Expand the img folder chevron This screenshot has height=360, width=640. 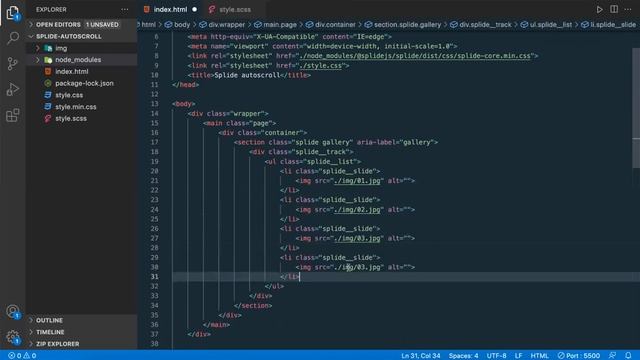coord(38,48)
